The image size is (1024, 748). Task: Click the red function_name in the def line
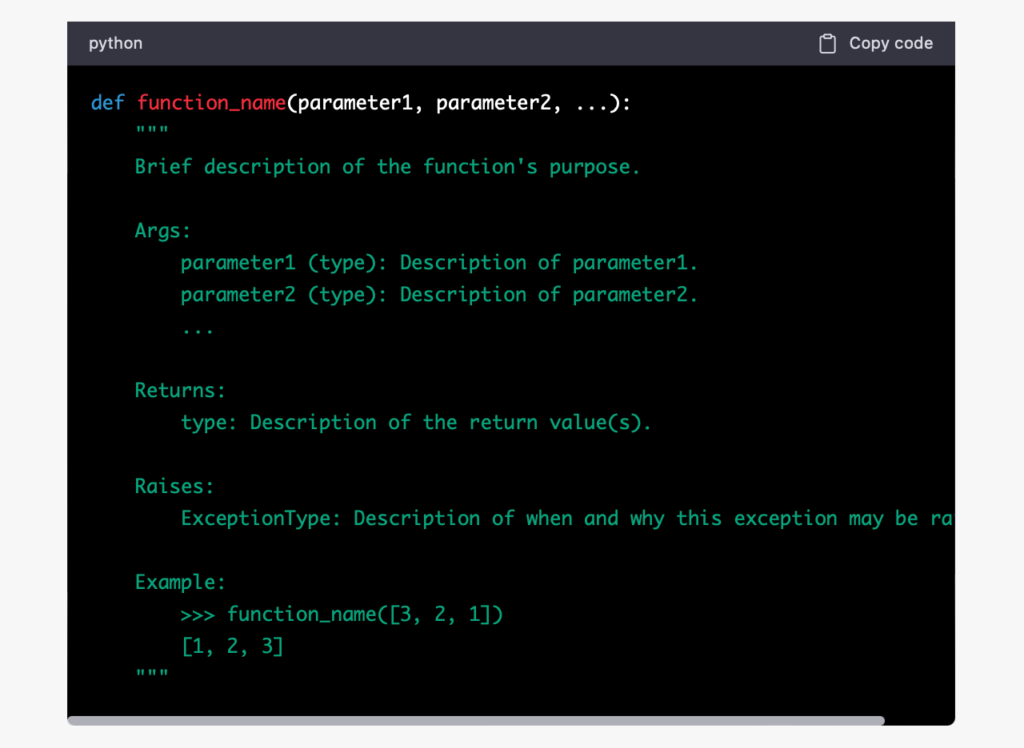(211, 103)
